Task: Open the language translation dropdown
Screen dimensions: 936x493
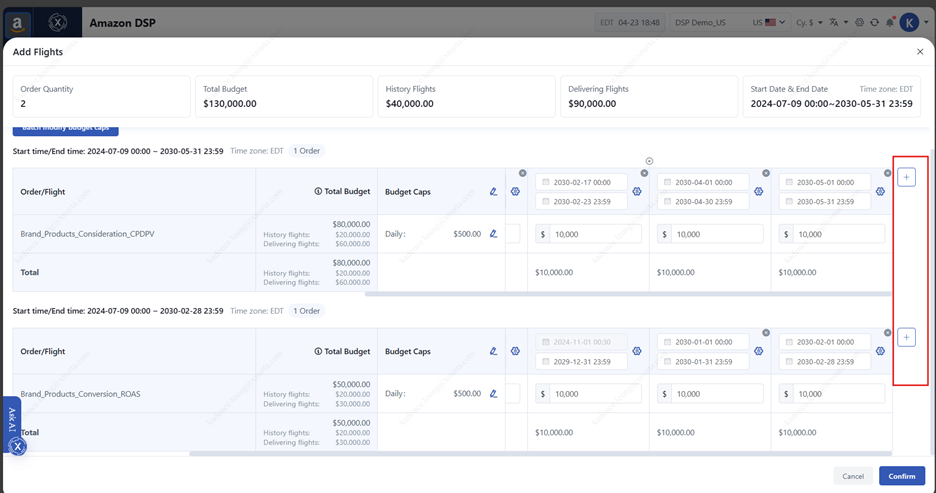Action: [x=838, y=22]
